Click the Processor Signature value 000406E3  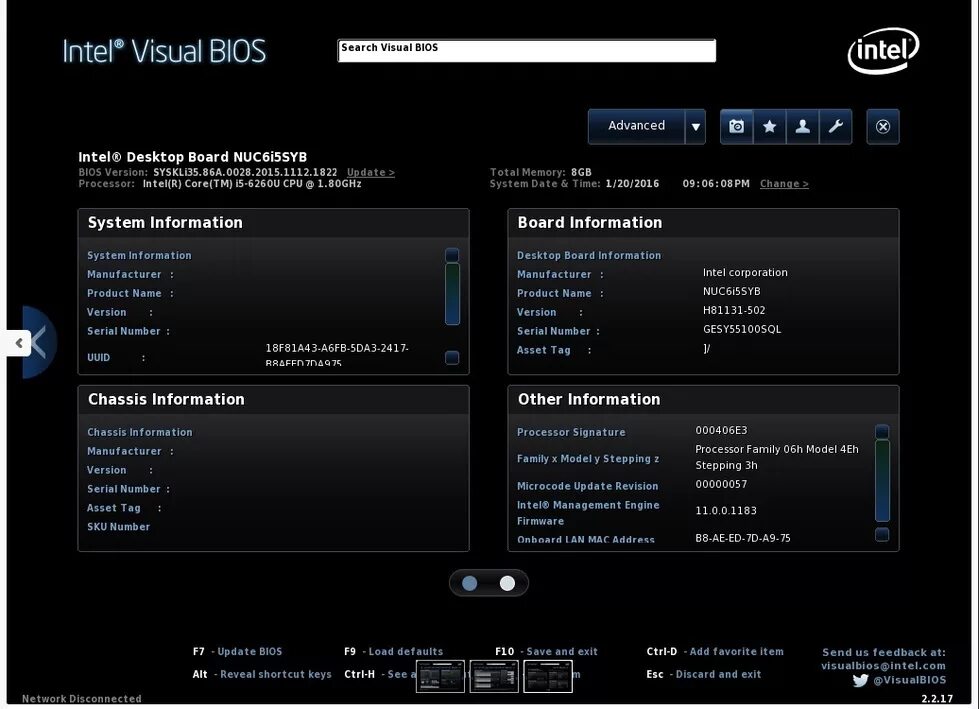click(721, 431)
